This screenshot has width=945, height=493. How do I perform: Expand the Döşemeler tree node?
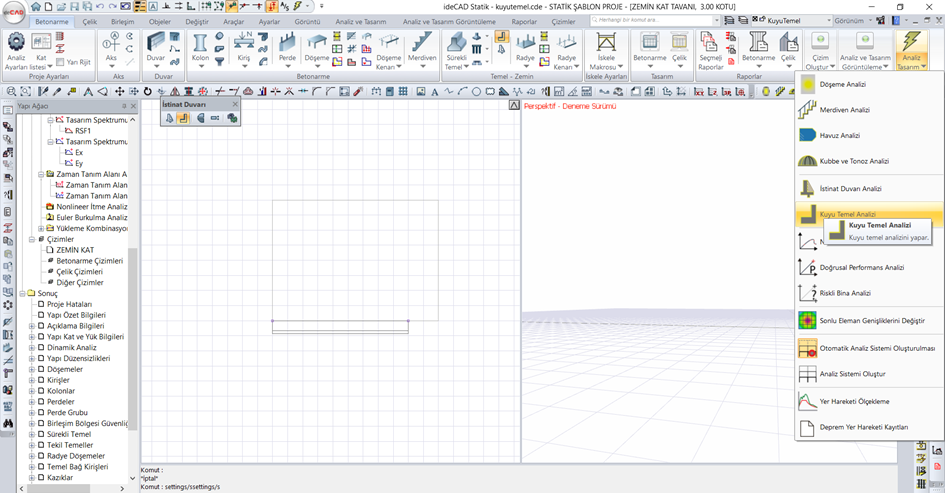coord(32,369)
